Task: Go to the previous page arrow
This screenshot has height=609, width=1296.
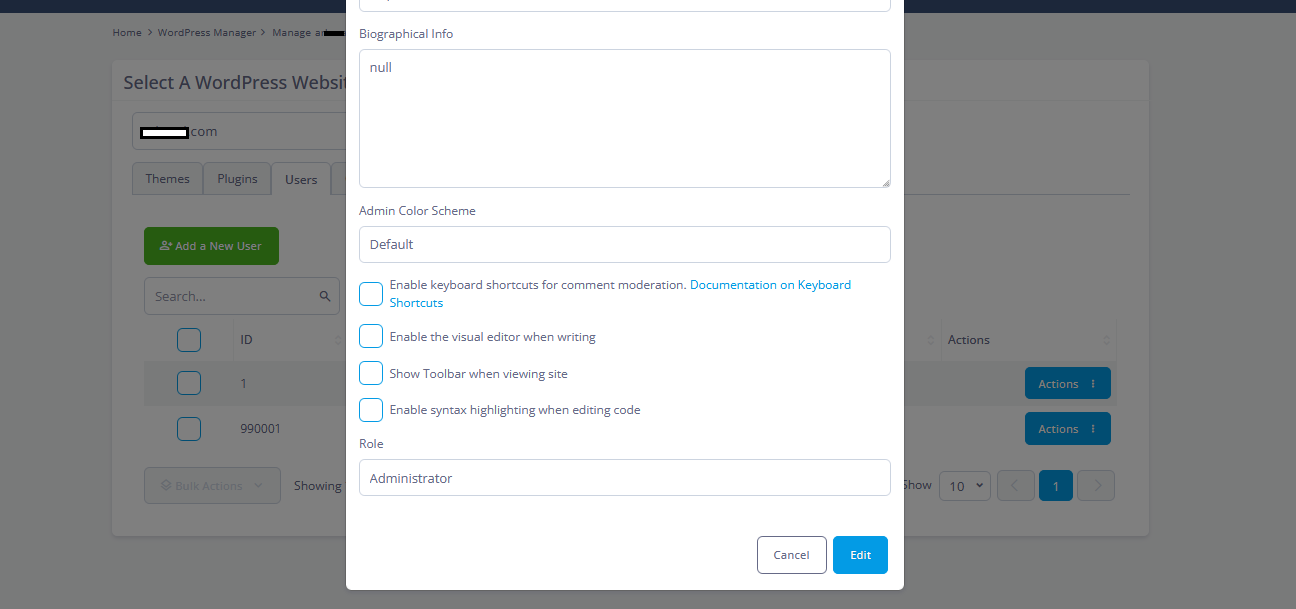Action: (x=1015, y=486)
